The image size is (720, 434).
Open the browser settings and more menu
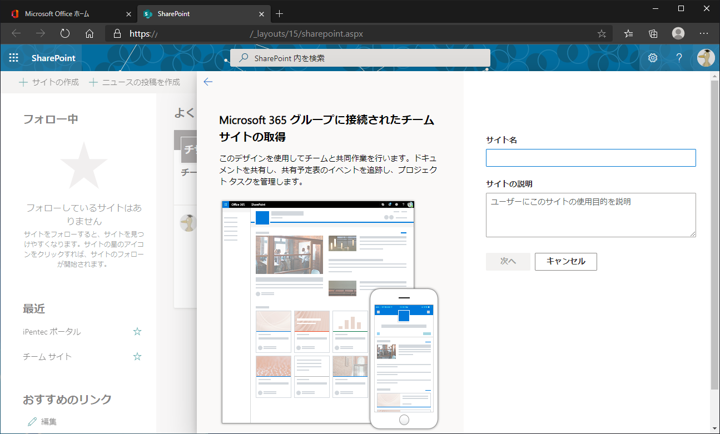[703, 34]
